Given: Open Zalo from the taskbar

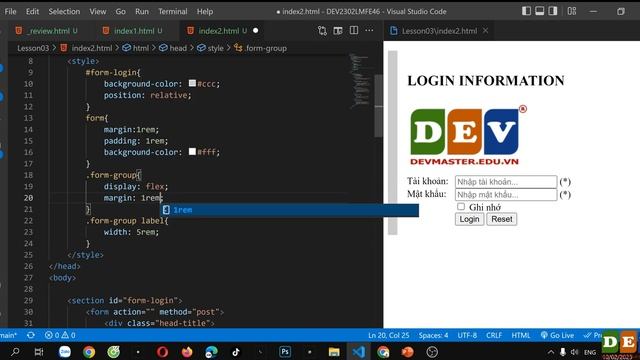Looking at the screenshot, I should (x=64, y=351).
